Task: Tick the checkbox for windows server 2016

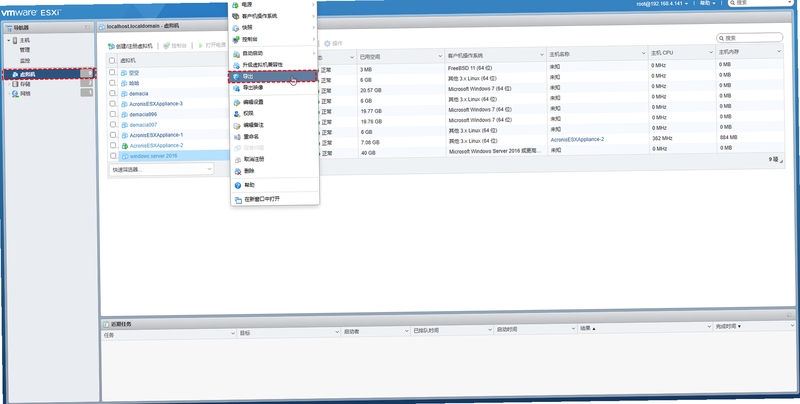Action: (113, 156)
